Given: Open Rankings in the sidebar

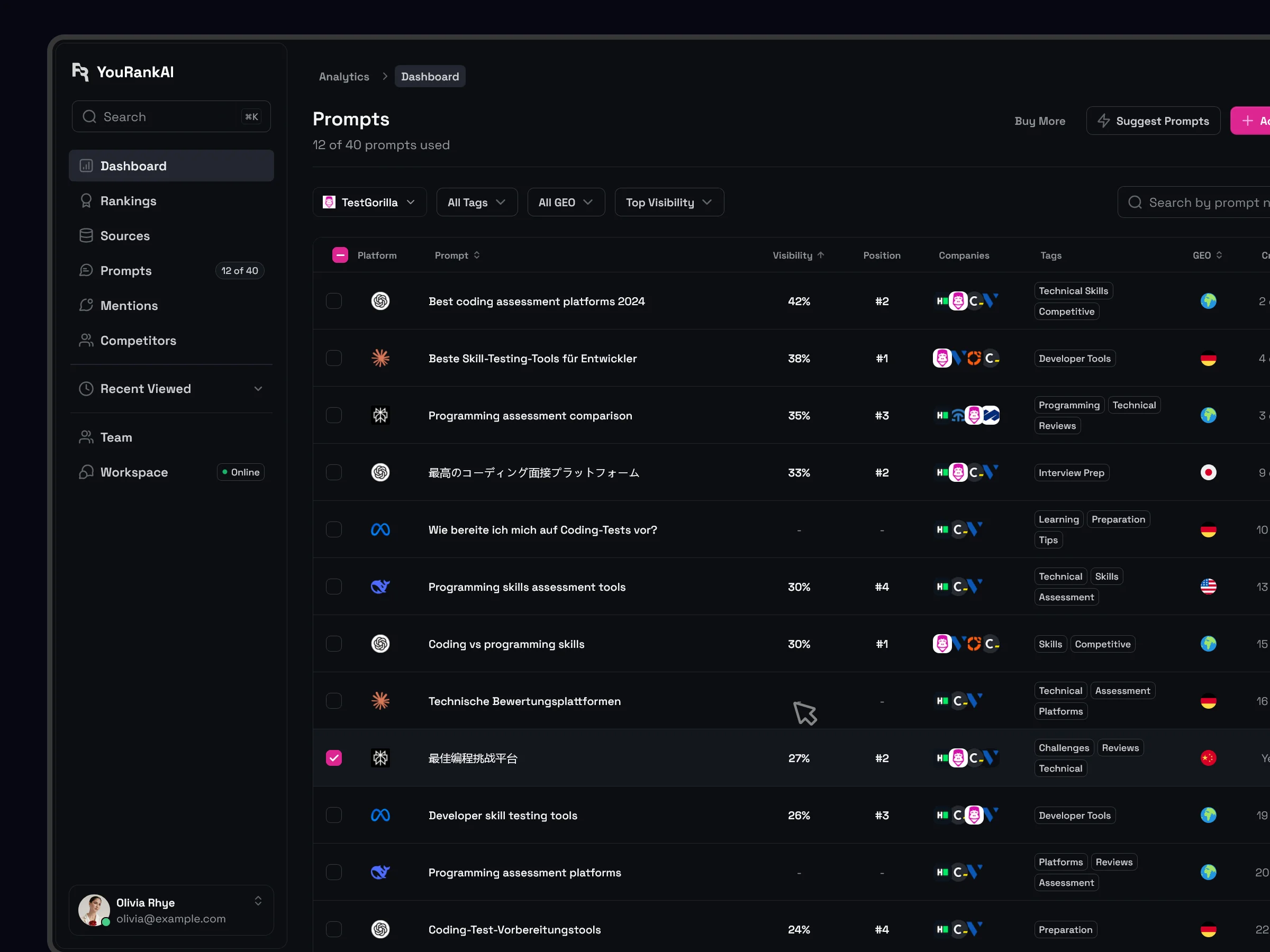Looking at the screenshot, I should [x=129, y=201].
